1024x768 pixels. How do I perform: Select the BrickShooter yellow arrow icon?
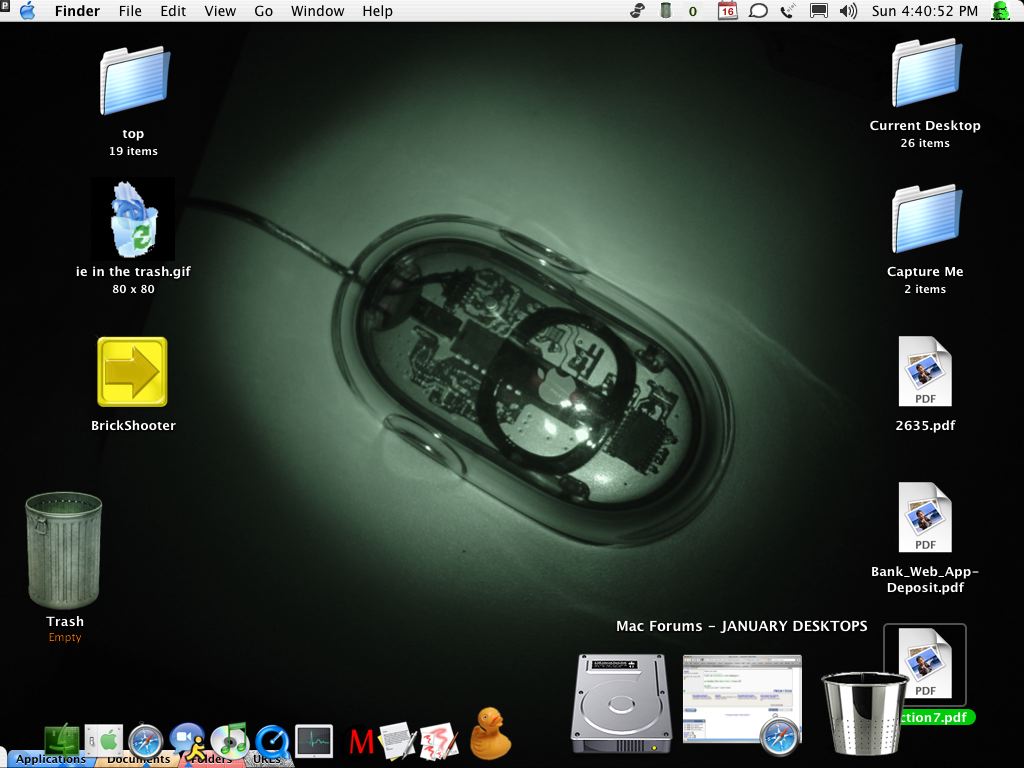click(x=133, y=372)
